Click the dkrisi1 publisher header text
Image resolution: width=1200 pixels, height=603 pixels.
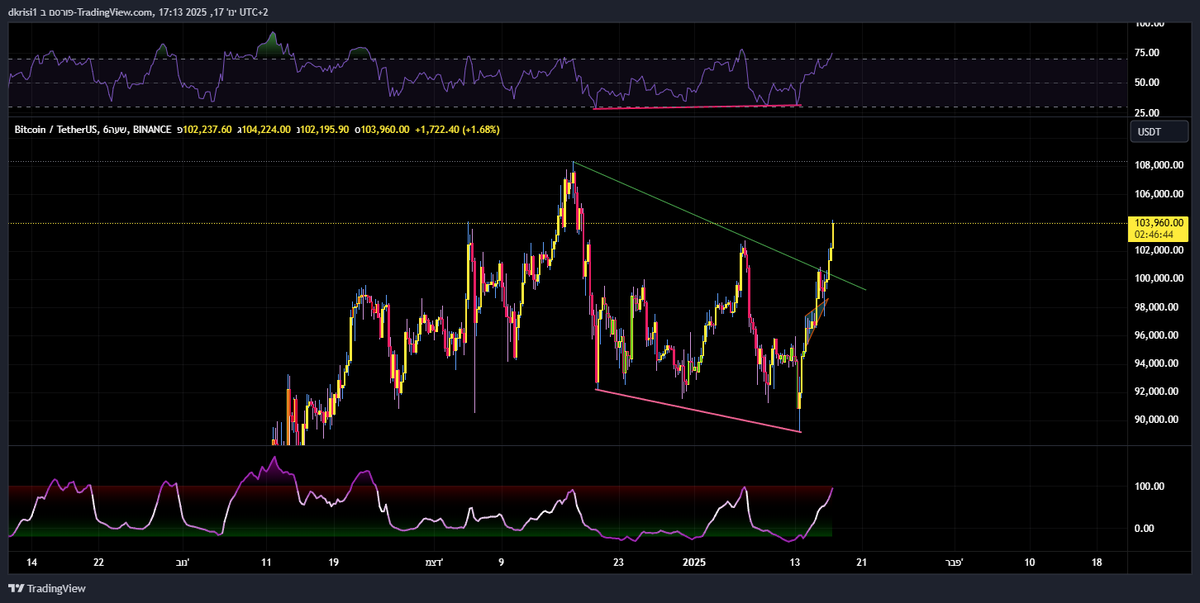coord(23,12)
